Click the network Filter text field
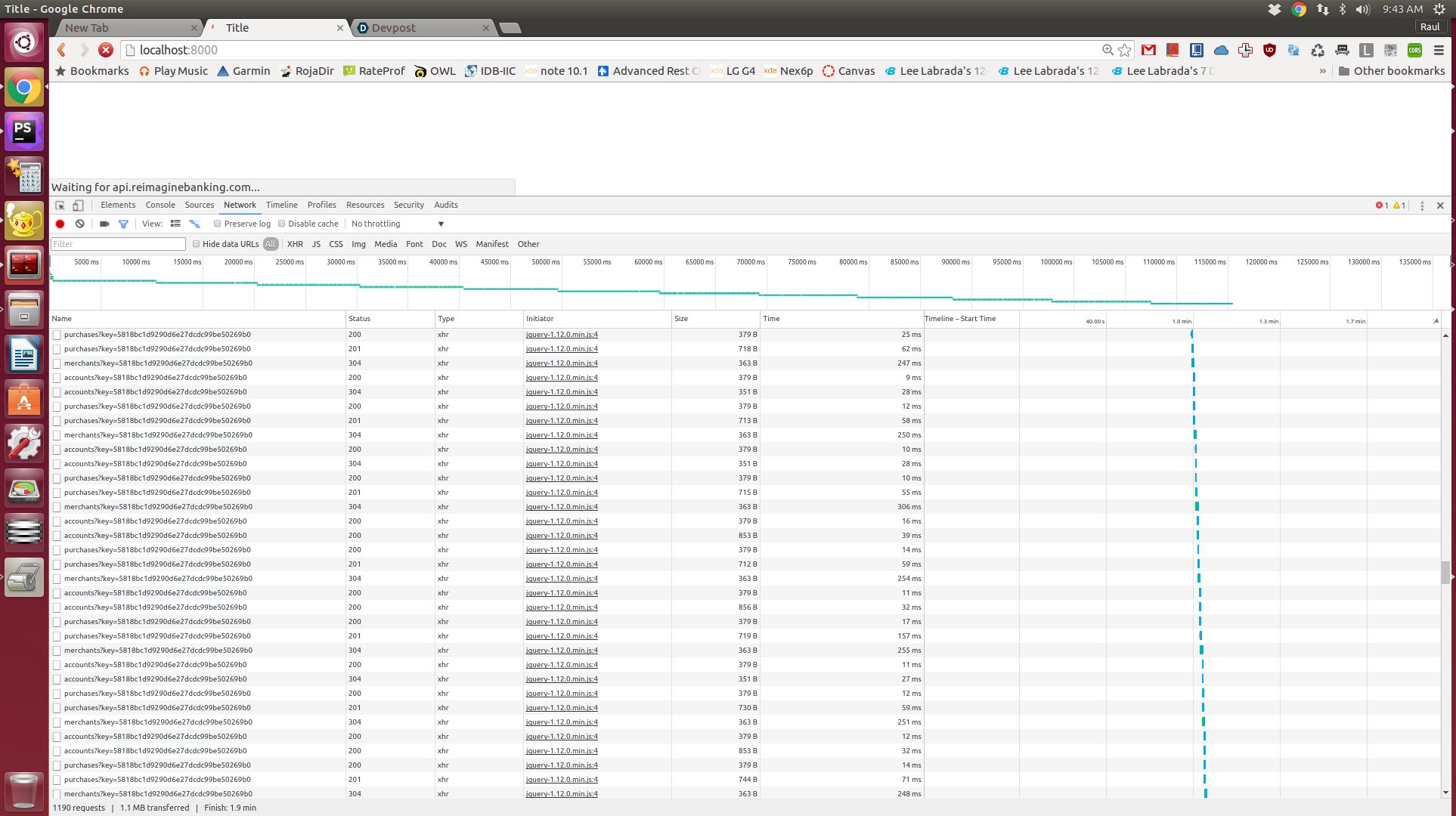Screen dimensions: 1456x816 coord(118,244)
